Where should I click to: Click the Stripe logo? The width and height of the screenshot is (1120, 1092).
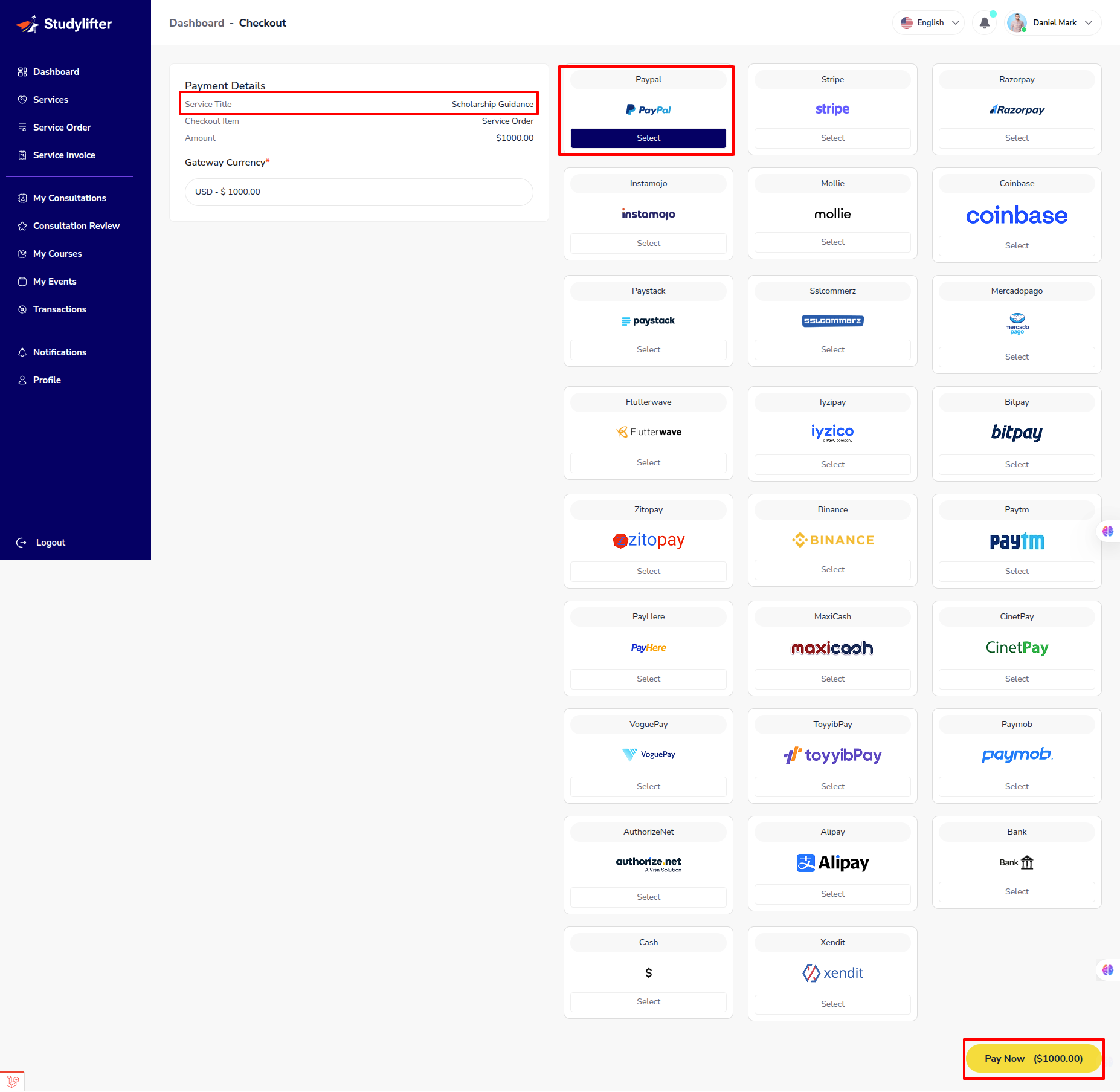(x=832, y=109)
